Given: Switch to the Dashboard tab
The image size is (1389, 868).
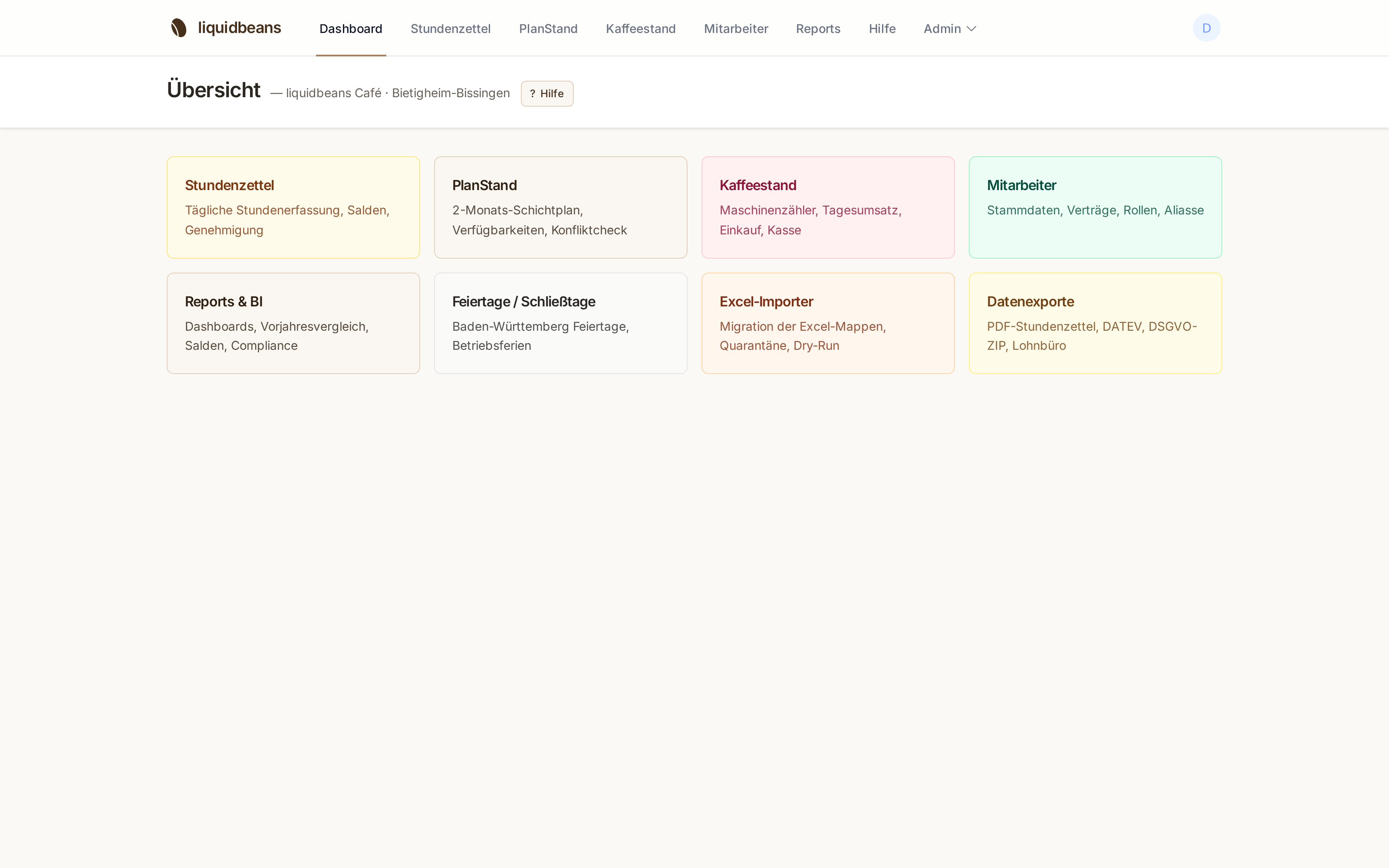Looking at the screenshot, I should (x=351, y=29).
